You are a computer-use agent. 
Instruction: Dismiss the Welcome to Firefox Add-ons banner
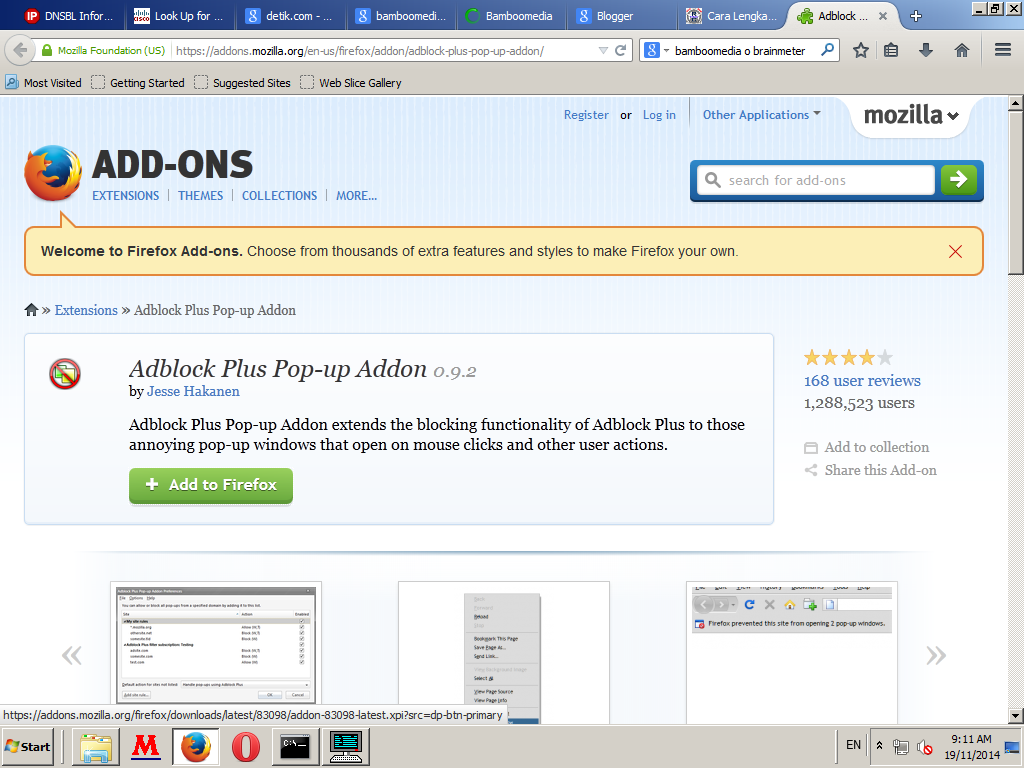pyautogui.click(x=955, y=251)
